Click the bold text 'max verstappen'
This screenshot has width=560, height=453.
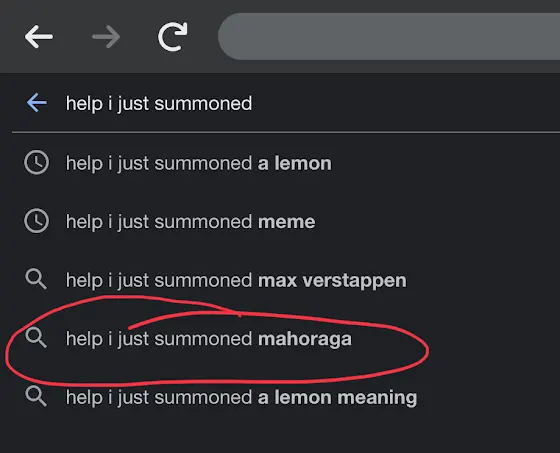click(x=332, y=280)
